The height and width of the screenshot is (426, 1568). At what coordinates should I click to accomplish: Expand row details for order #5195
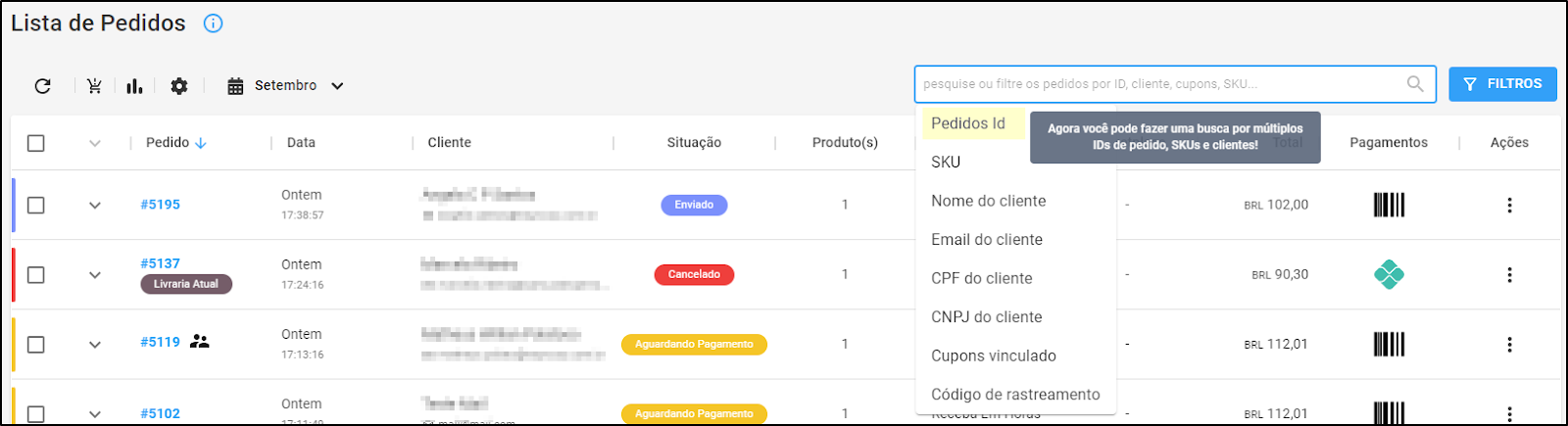[x=95, y=206]
